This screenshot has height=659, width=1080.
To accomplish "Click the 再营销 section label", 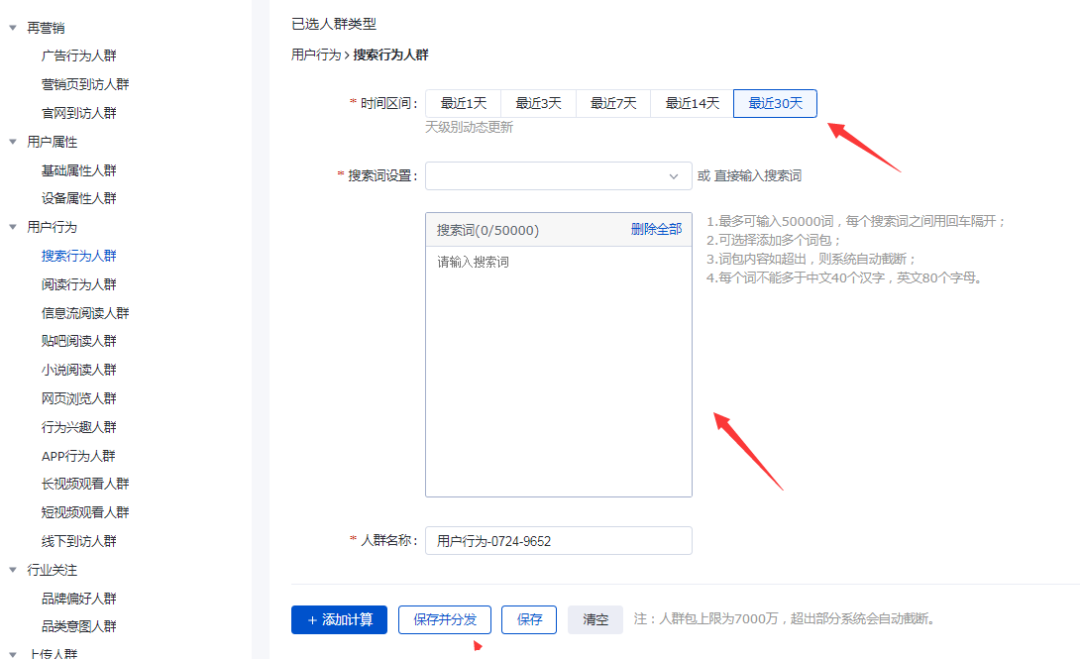I will pos(45,28).
